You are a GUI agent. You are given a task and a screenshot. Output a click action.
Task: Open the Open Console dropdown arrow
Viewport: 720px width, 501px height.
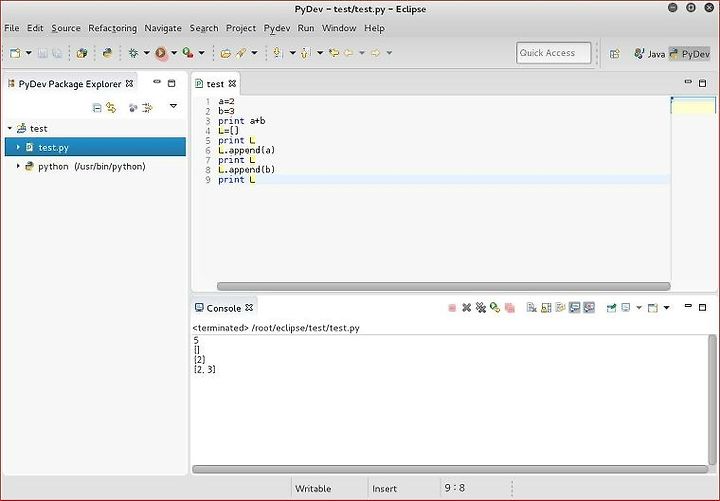(666, 308)
